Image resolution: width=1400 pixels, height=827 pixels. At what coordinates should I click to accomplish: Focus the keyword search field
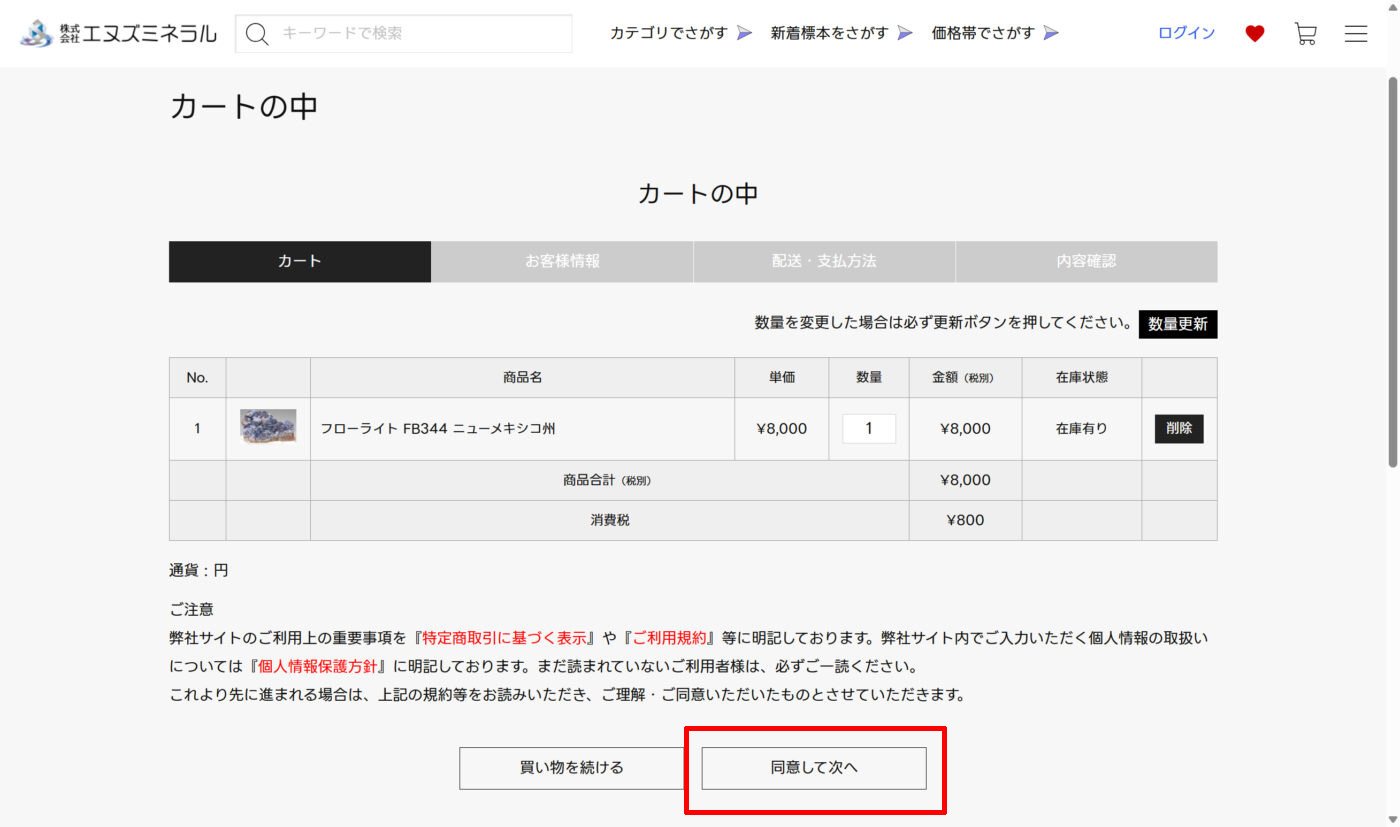420,33
